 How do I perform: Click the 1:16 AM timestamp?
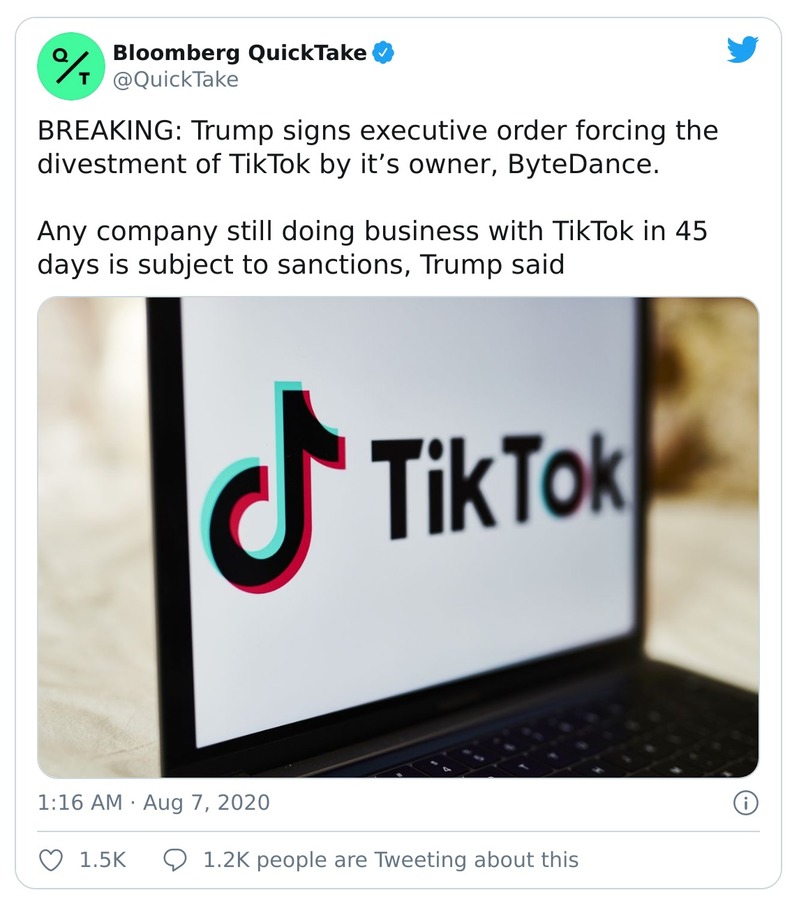tap(79, 803)
